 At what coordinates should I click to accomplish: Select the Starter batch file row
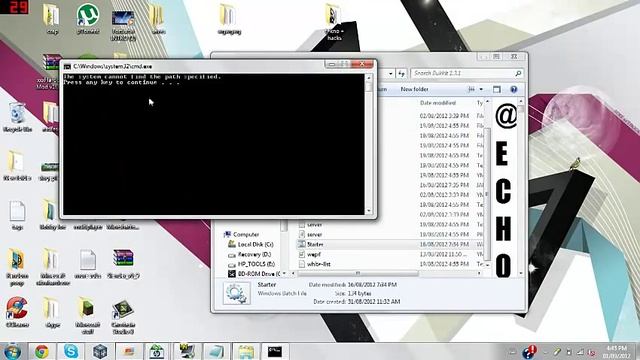(x=390, y=244)
